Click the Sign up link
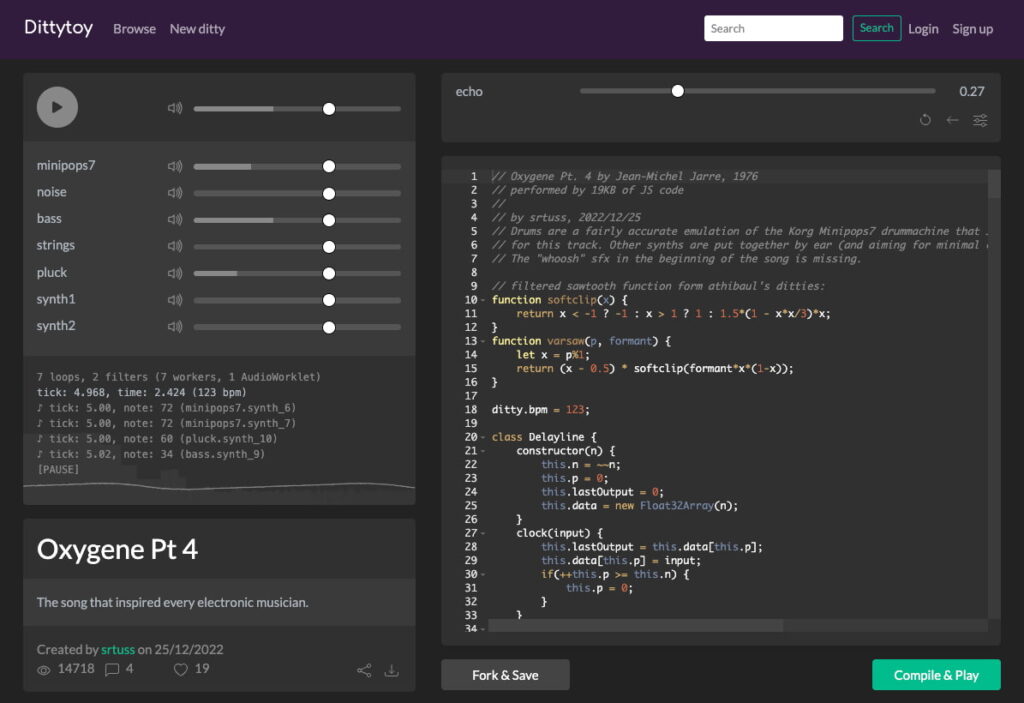This screenshot has width=1024, height=703. coord(972,29)
